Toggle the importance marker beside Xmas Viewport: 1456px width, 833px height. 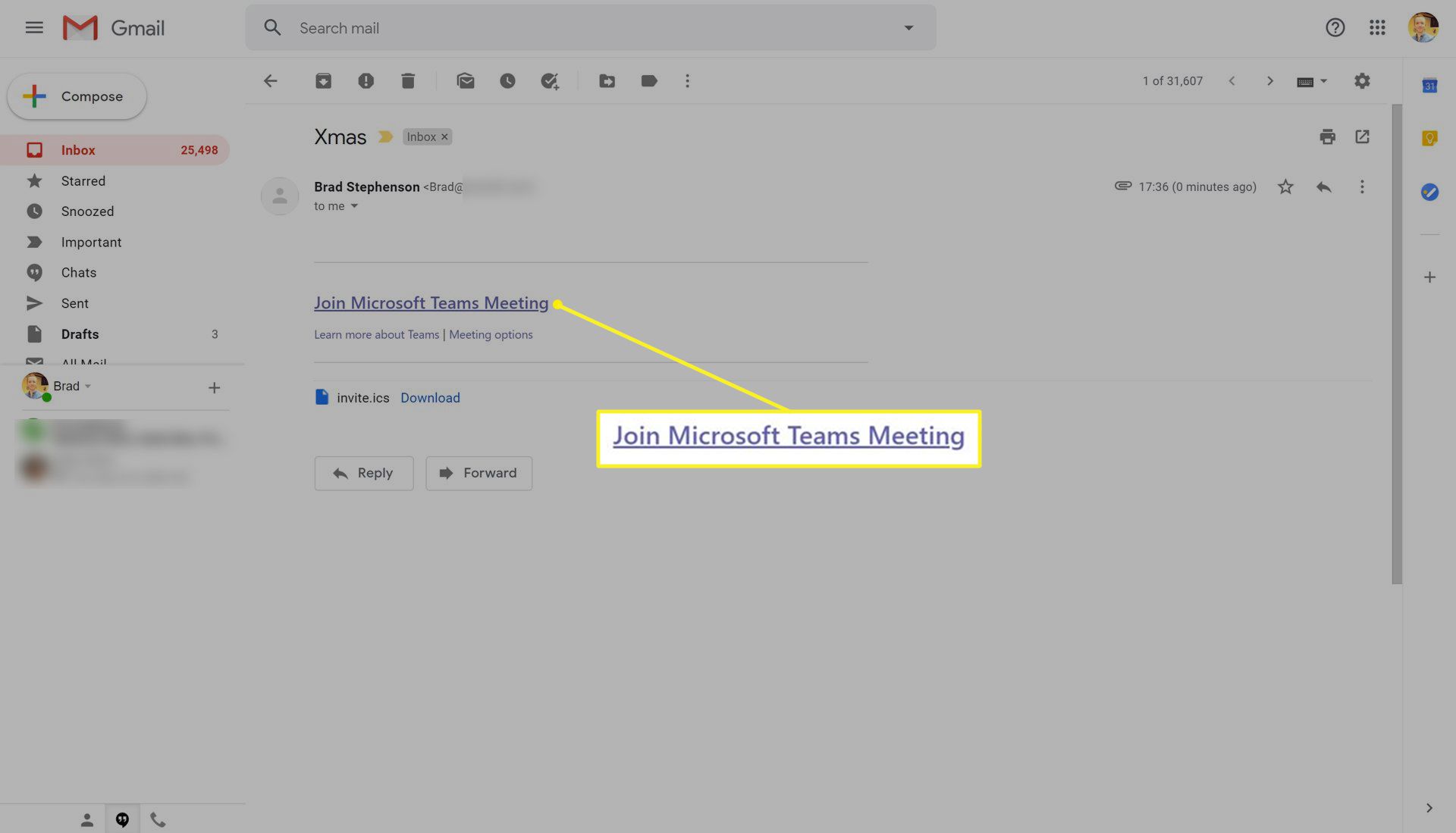pyautogui.click(x=385, y=137)
